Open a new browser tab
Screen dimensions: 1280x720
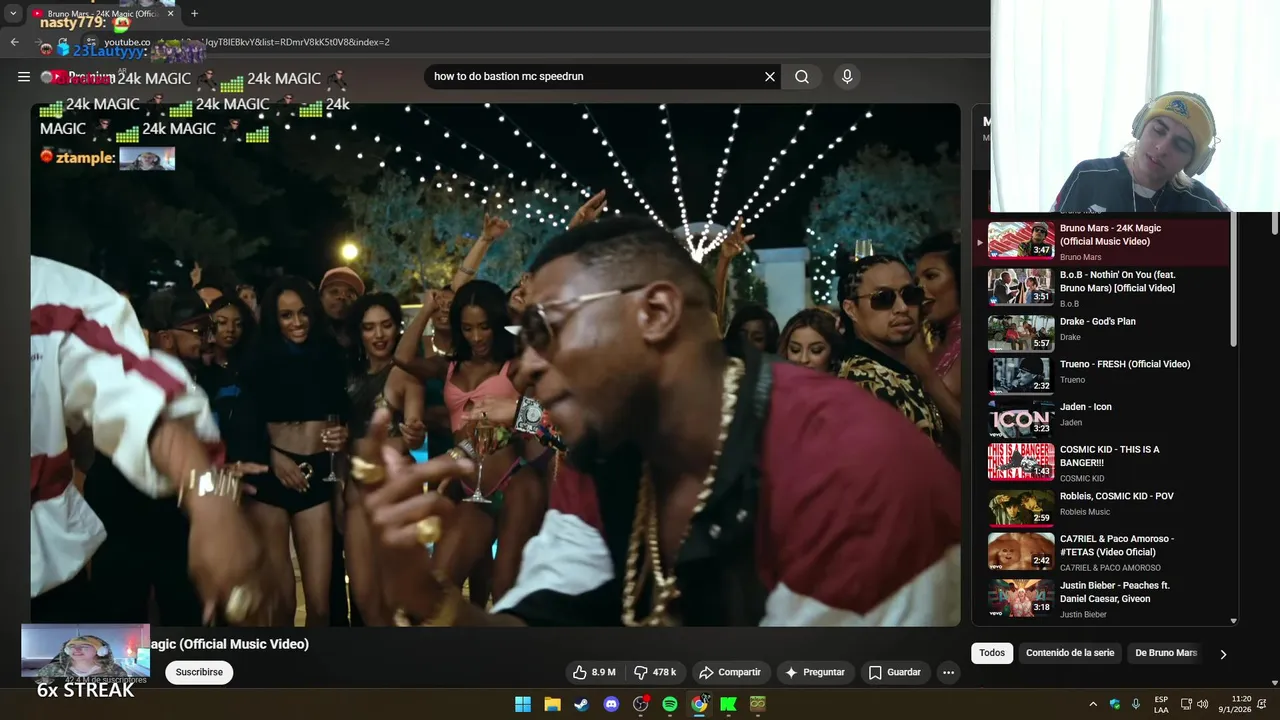[194, 14]
